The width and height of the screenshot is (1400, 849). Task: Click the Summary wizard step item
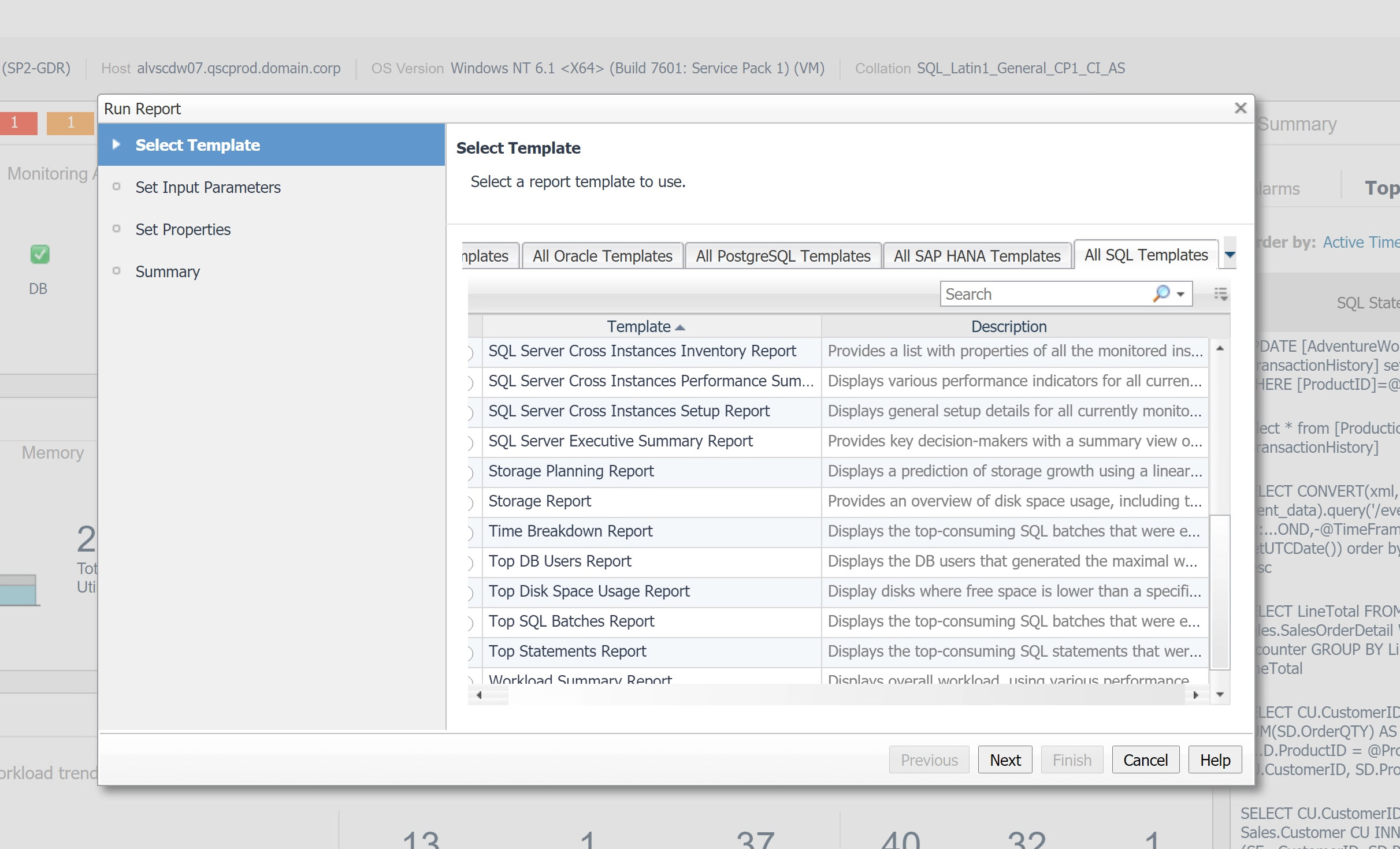click(169, 271)
